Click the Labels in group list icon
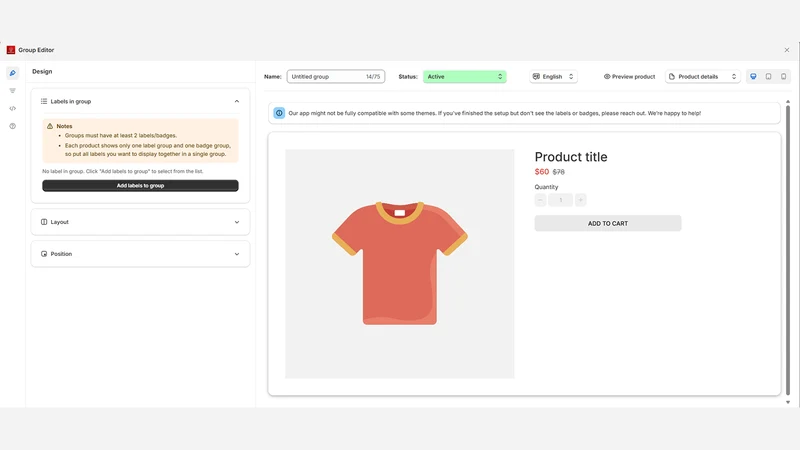This screenshot has width=800, height=450. pyautogui.click(x=44, y=101)
